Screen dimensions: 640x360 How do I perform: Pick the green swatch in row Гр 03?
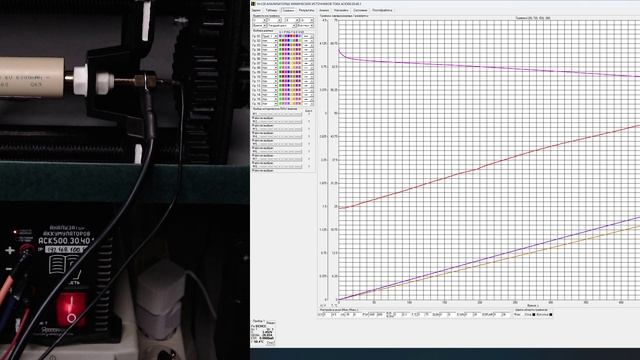tap(280, 45)
